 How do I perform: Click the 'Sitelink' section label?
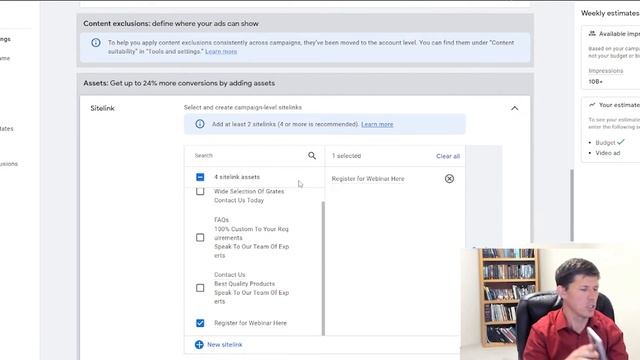click(102, 108)
